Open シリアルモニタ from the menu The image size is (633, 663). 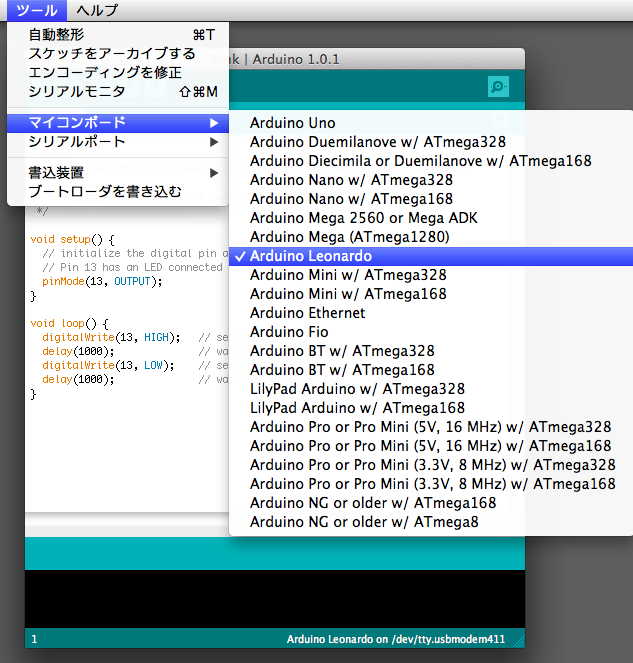click(x=118, y=92)
